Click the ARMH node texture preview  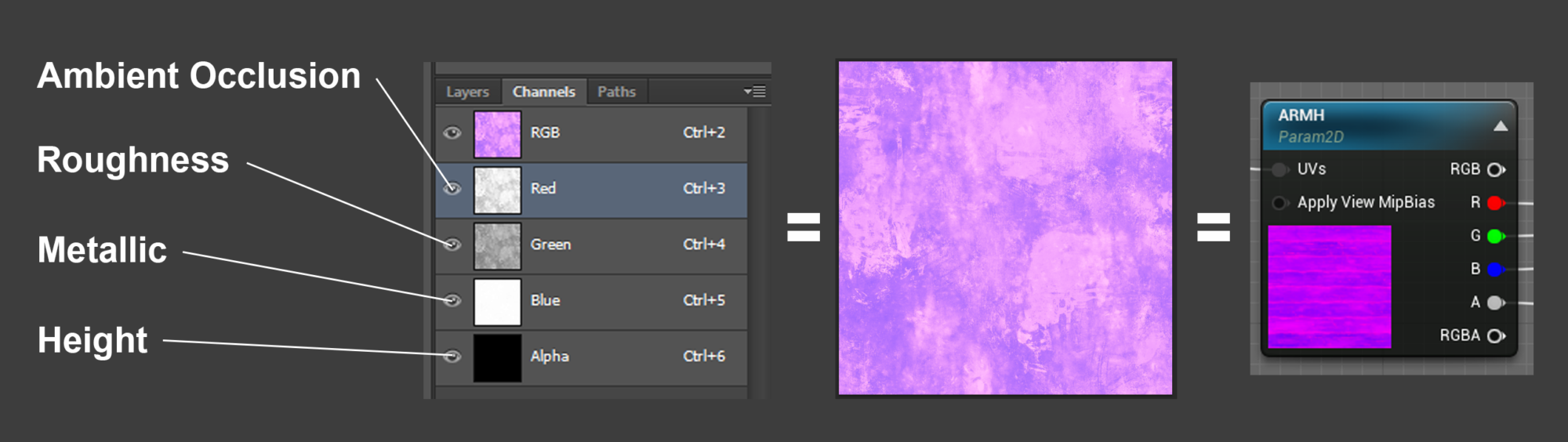pos(1330,287)
